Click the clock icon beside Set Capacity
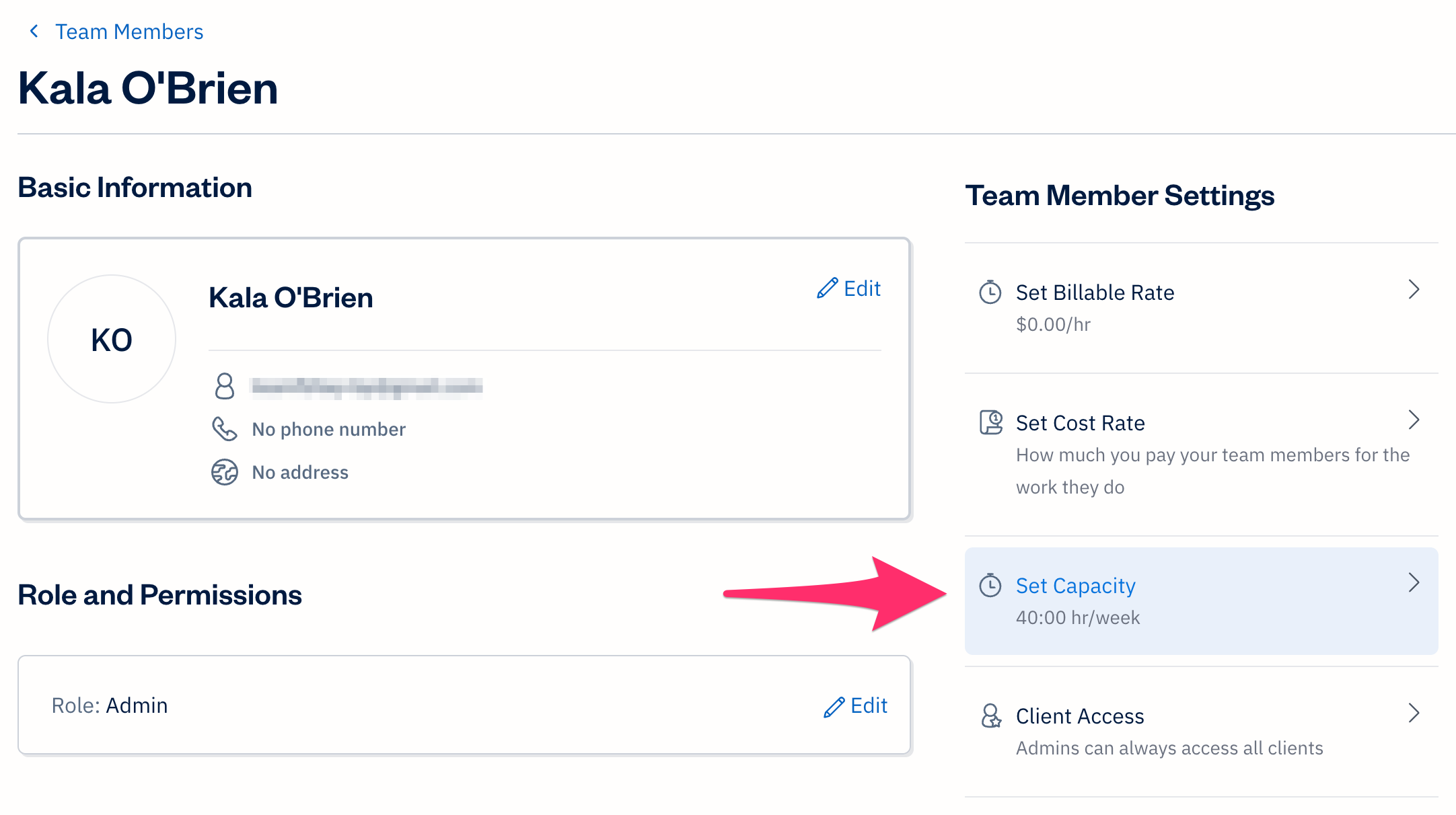Viewport: 1456px width, 815px height. (x=990, y=585)
